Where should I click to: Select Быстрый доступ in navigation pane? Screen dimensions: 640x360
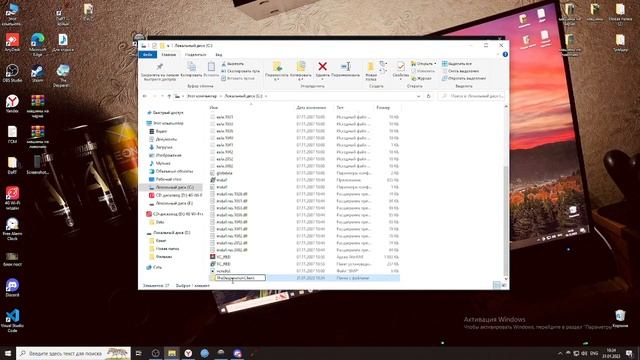(168, 113)
